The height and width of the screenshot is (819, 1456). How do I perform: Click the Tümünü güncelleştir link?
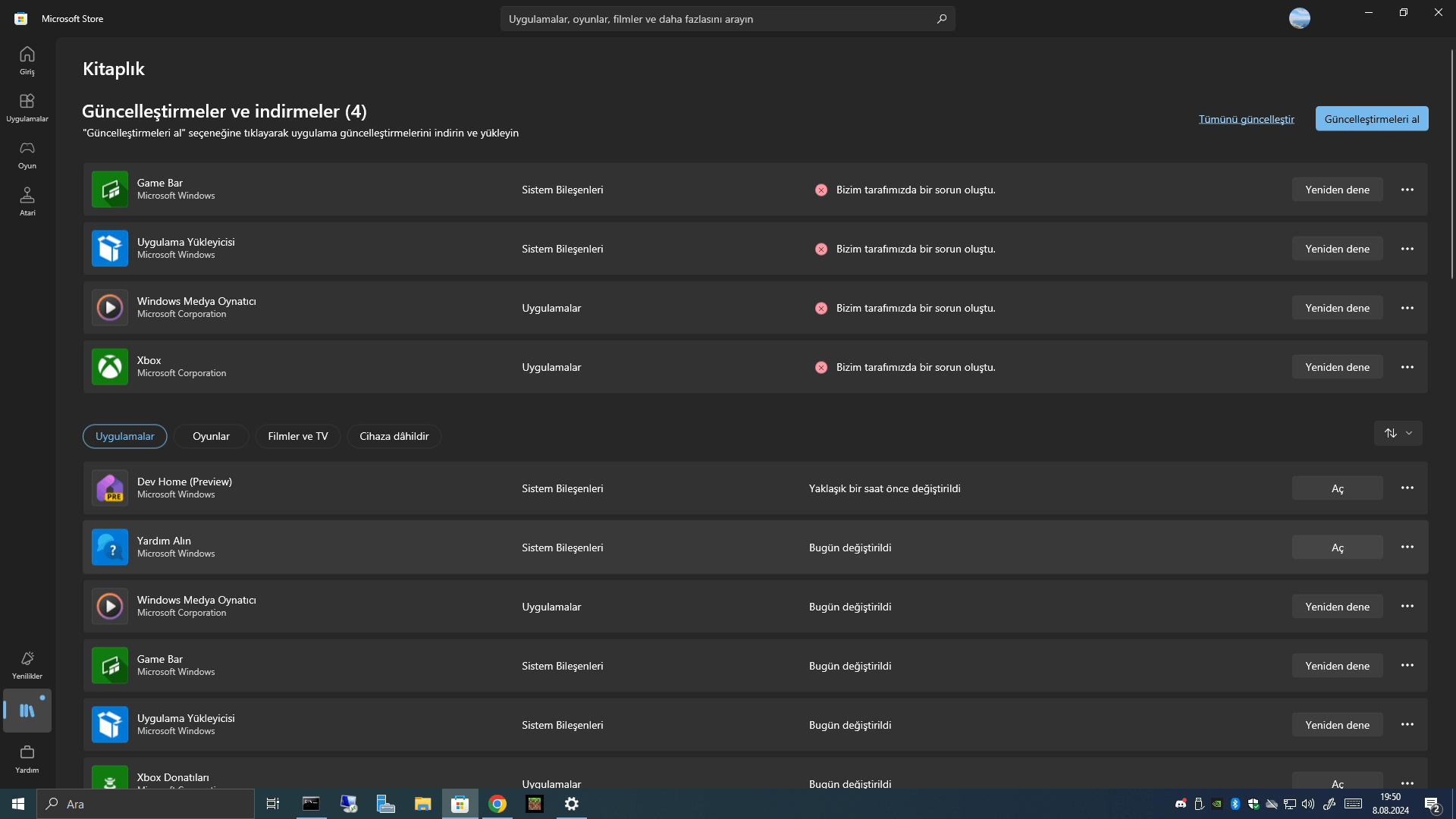click(x=1246, y=119)
